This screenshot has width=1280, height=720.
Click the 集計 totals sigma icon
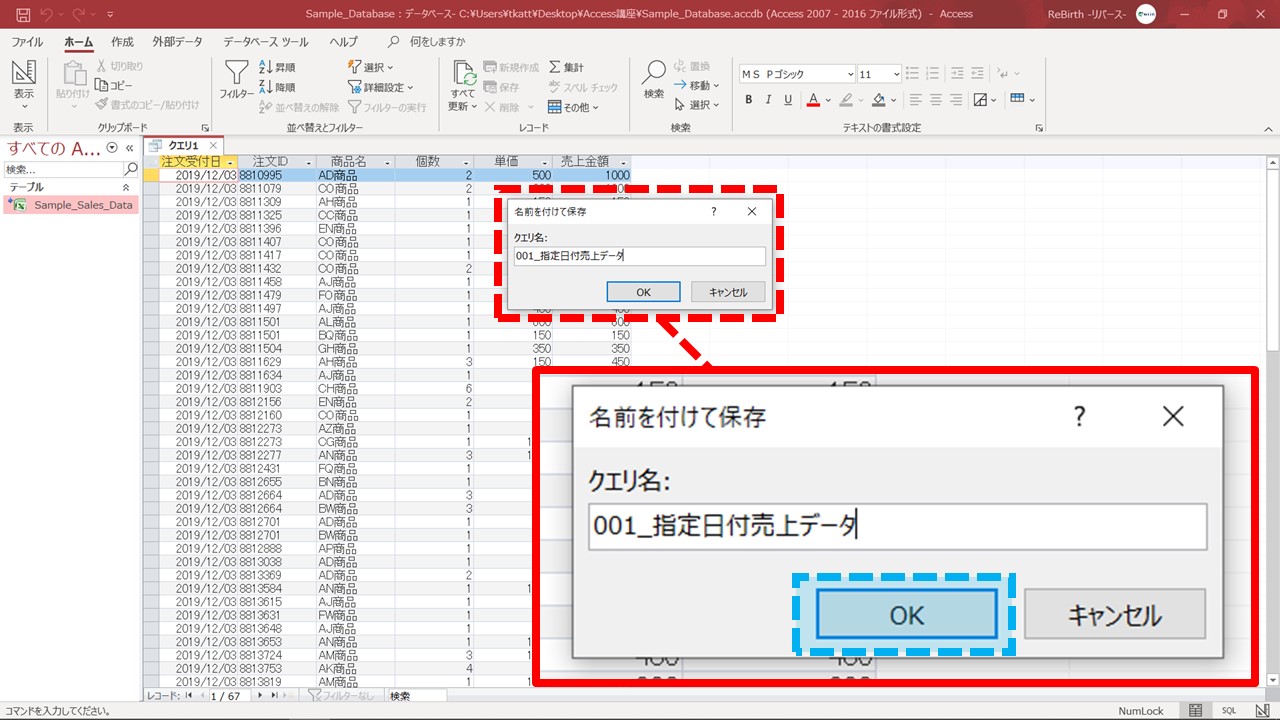coord(566,67)
